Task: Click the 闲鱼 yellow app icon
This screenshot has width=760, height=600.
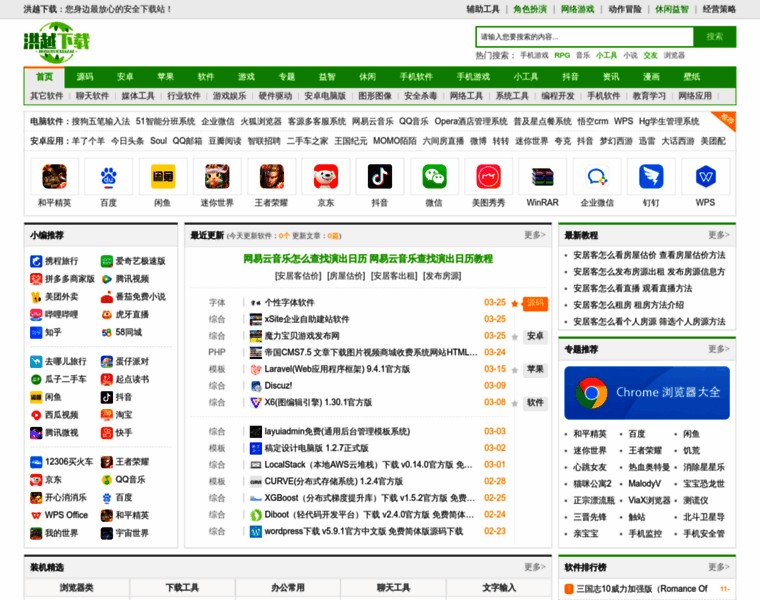Action: [x=163, y=176]
